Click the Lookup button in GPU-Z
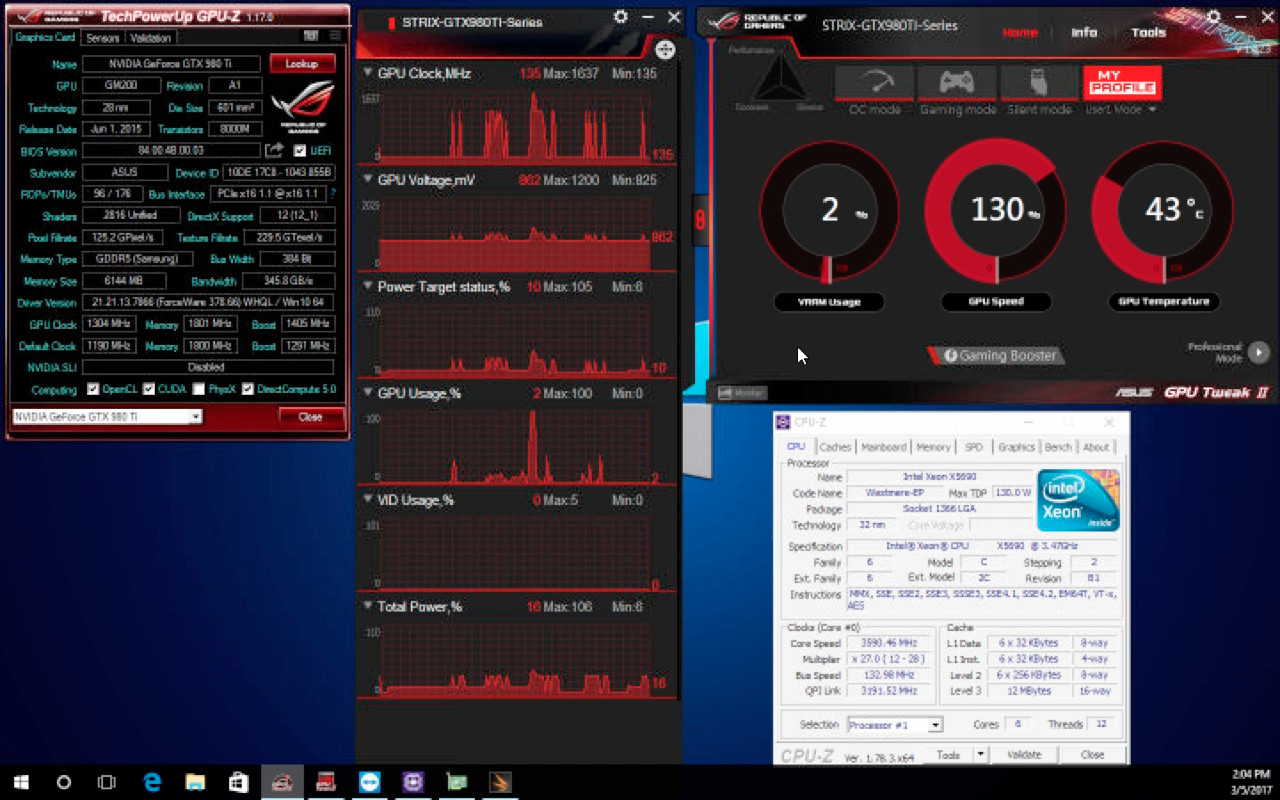 [x=302, y=64]
